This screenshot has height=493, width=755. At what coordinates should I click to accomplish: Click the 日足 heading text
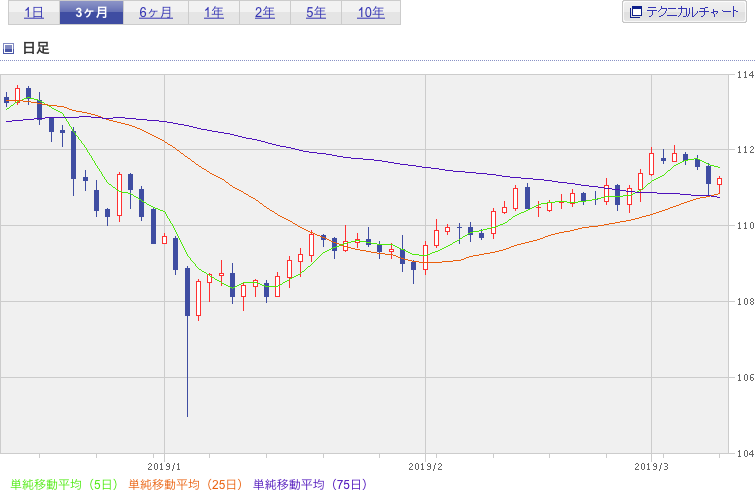point(36,48)
